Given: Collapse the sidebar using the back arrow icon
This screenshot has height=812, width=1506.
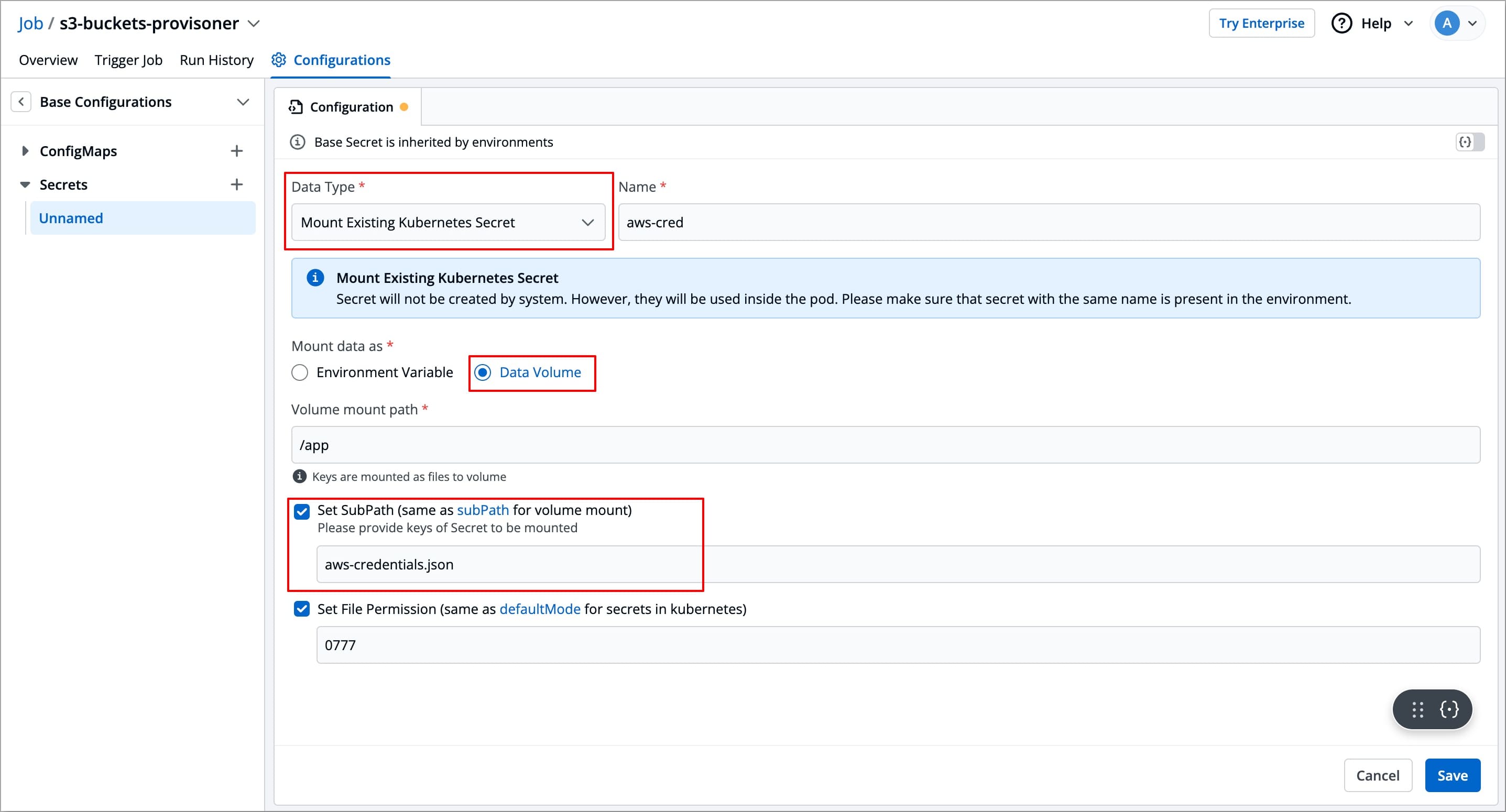Looking at the screenshot, I should click(x=21, y=101).
